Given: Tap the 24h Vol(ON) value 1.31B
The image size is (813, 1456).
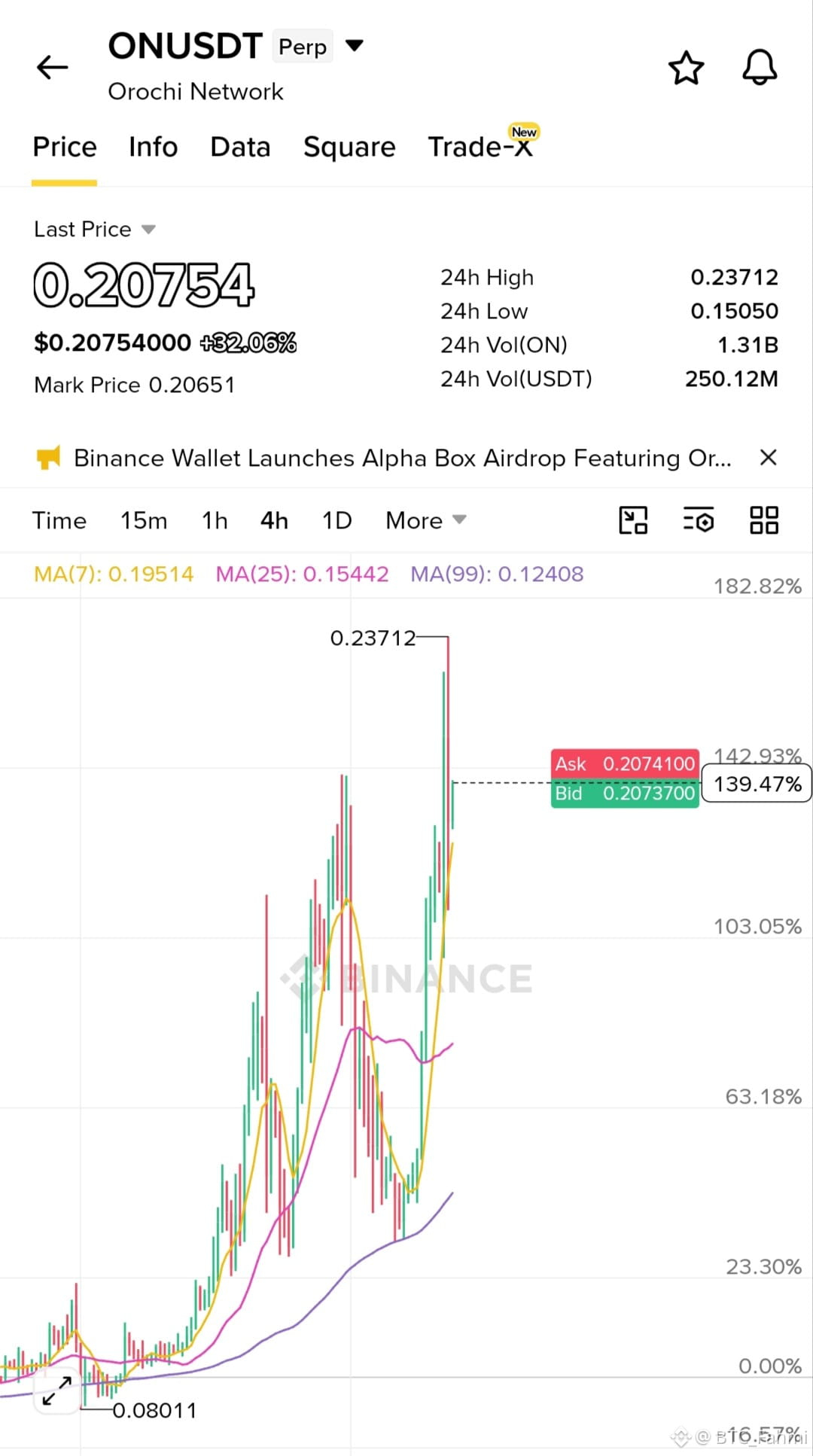Looking at the screenshot, I should (x=748, y=345).
